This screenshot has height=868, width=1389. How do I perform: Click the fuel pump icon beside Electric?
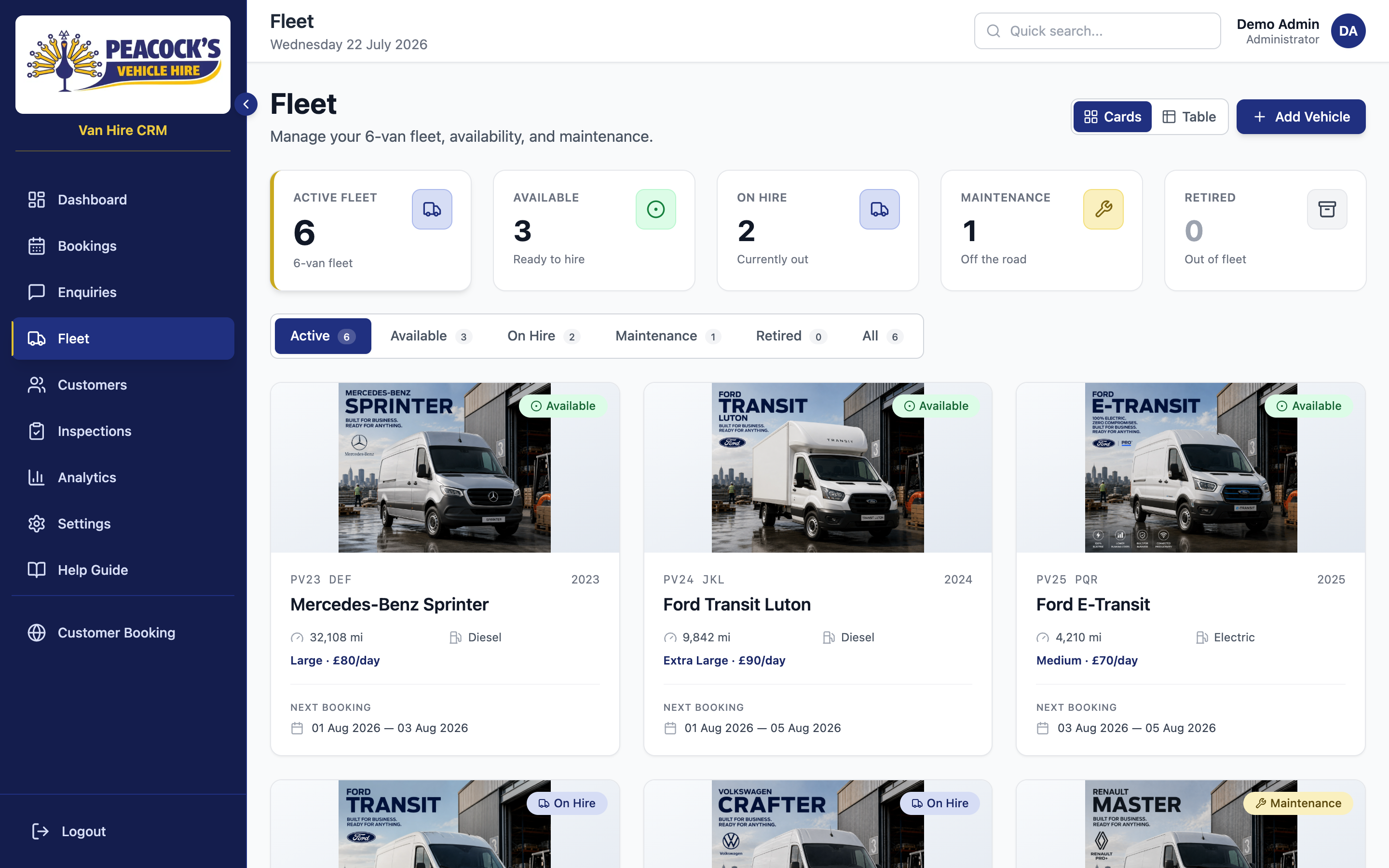1201,638
